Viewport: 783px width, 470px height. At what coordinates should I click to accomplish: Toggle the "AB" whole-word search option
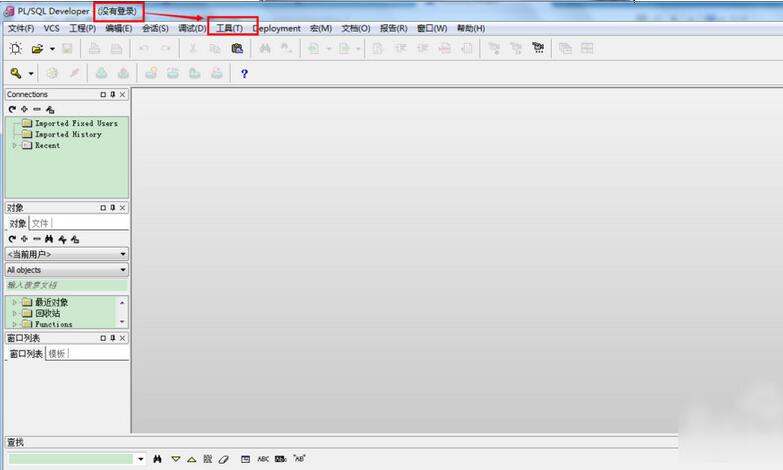[x=299, y=459]
